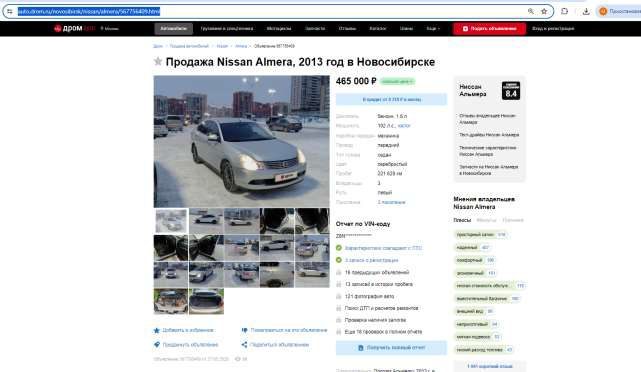Open Отзывы in the navigation bar
Viewport: 641px width, 372px height.
click(x=347, y=29)
